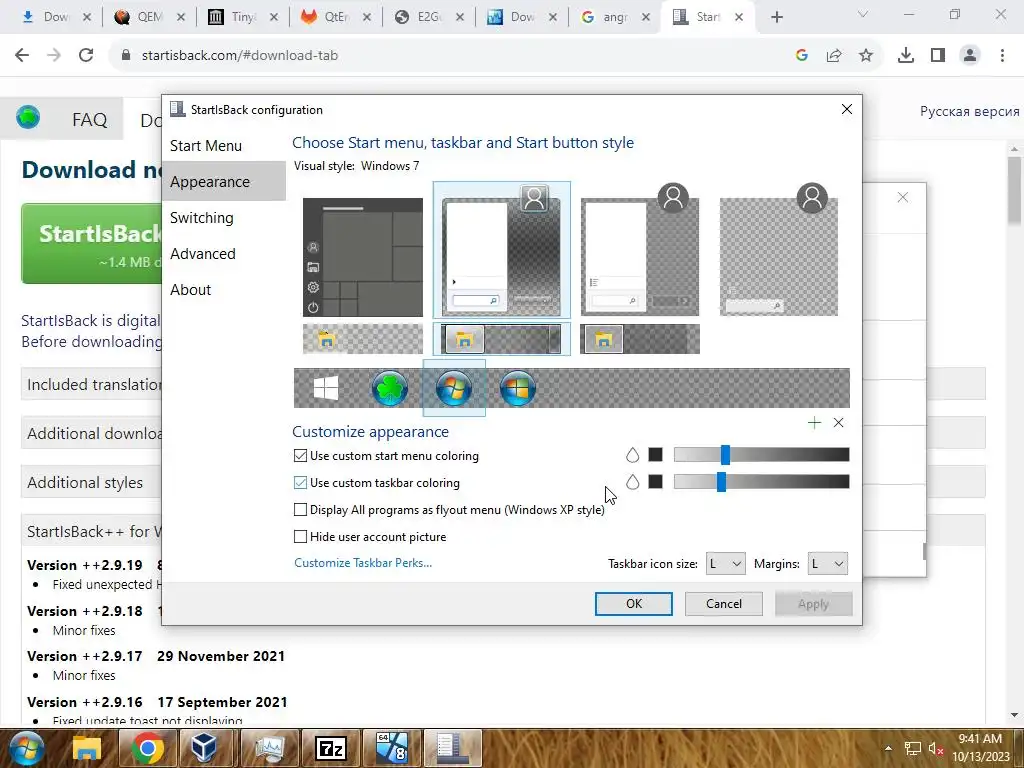
Task: Click the start menu color droplet icon
Action: coord(632,455)
